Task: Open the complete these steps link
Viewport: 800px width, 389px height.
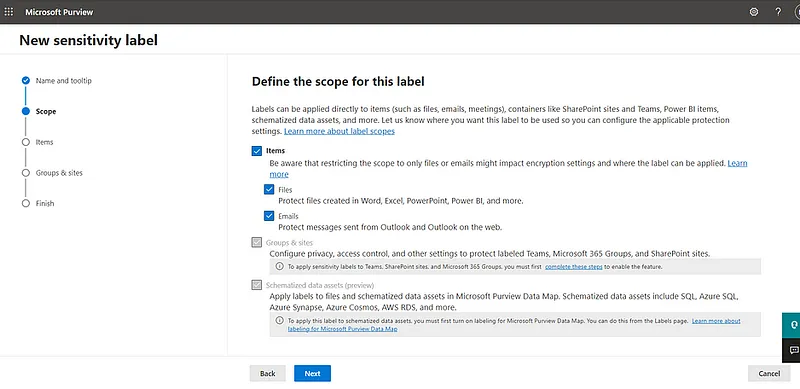Action: [574, 266]
